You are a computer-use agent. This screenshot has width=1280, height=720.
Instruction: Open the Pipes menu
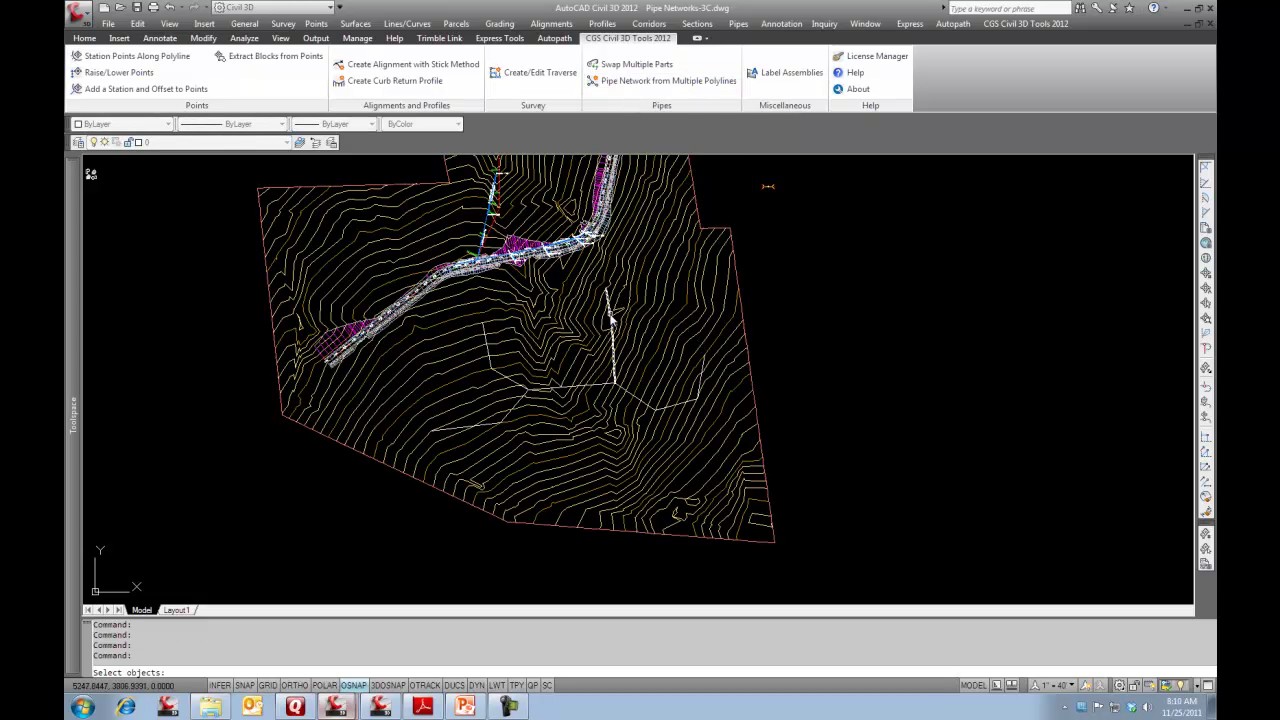pyautogui.click(x=738, y=24)
